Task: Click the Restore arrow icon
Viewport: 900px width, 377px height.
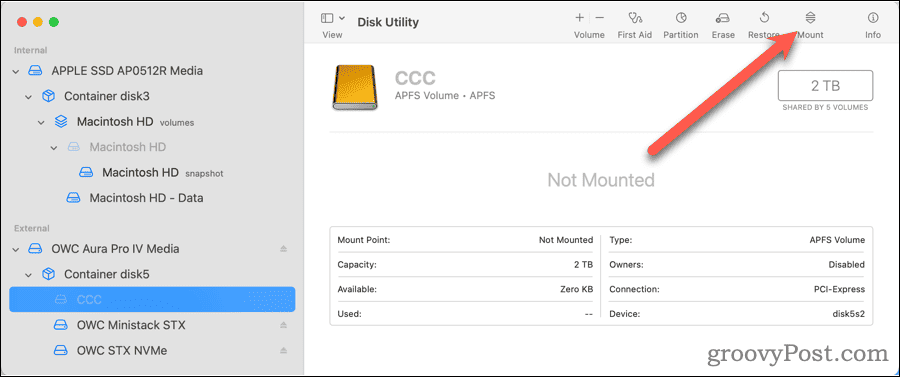Action: click(x=764, y=18)
